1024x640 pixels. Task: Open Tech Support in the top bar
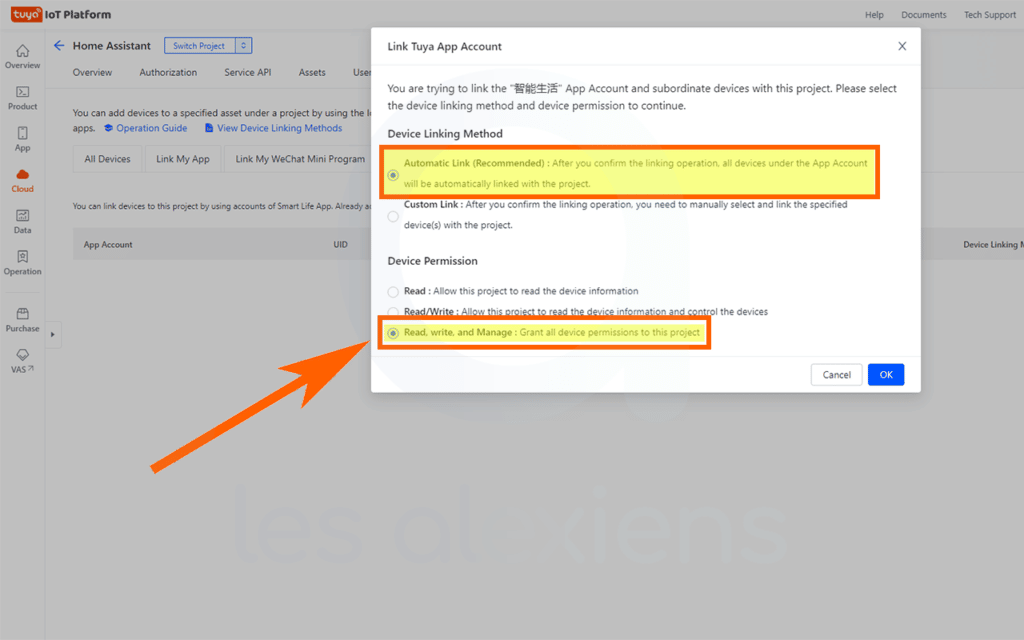pyautogui.click(x=989, y=14)
